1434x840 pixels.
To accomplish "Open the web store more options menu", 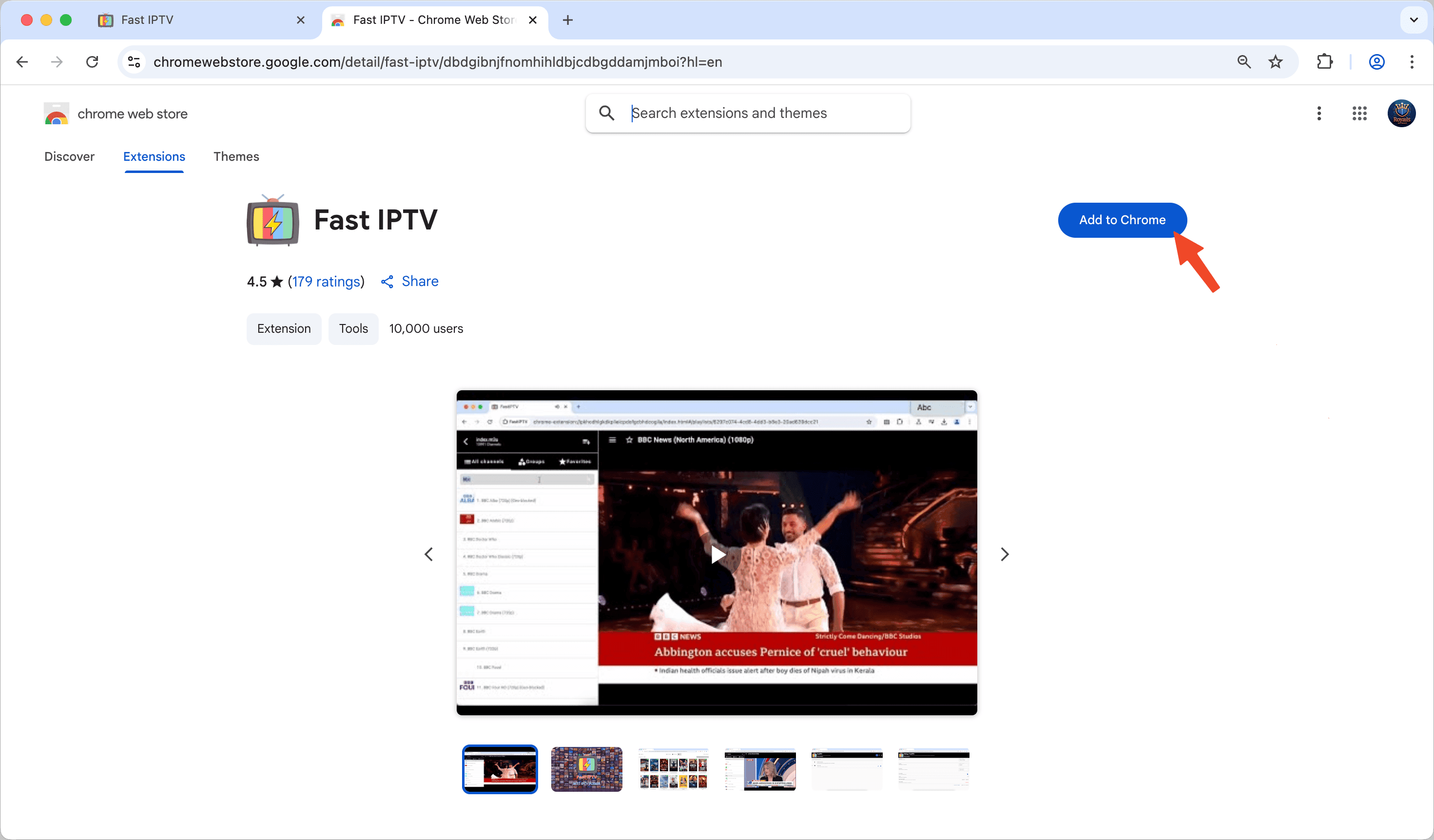I will click(1318, 113).
